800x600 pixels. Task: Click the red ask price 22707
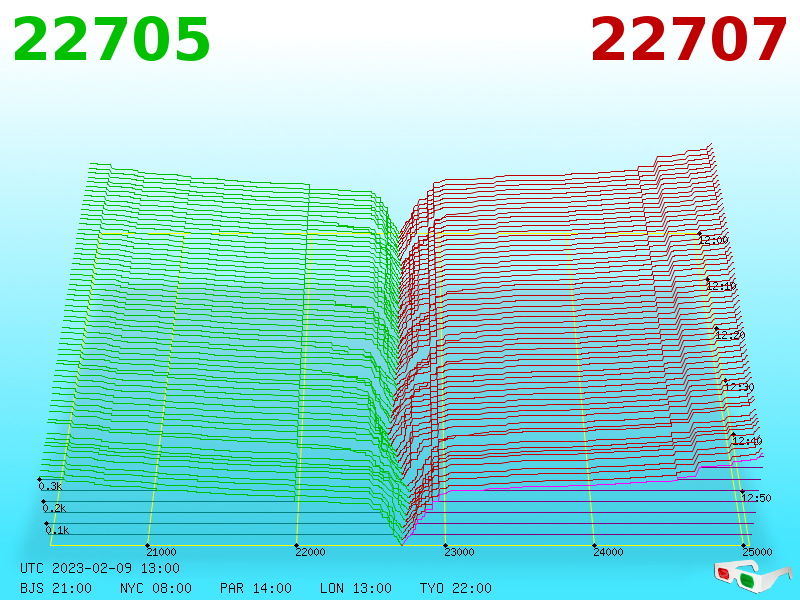click(x=688, y=40)
